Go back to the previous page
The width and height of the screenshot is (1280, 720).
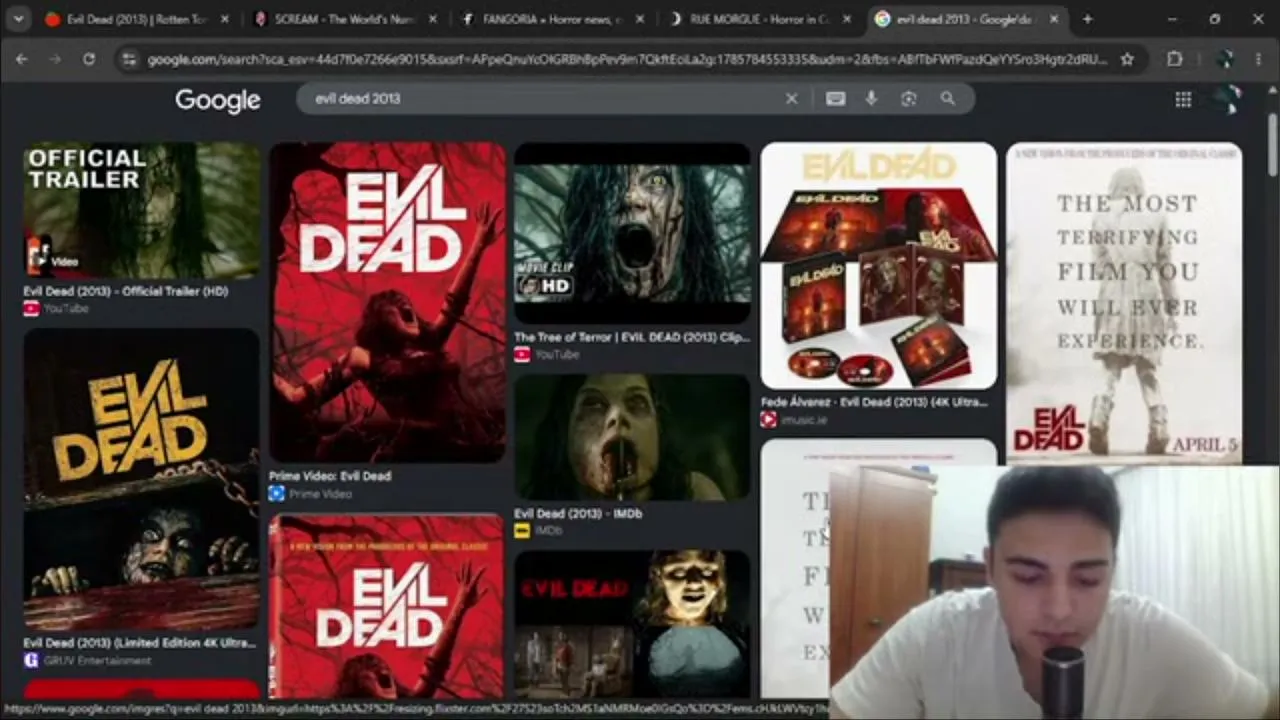(21, 60)
